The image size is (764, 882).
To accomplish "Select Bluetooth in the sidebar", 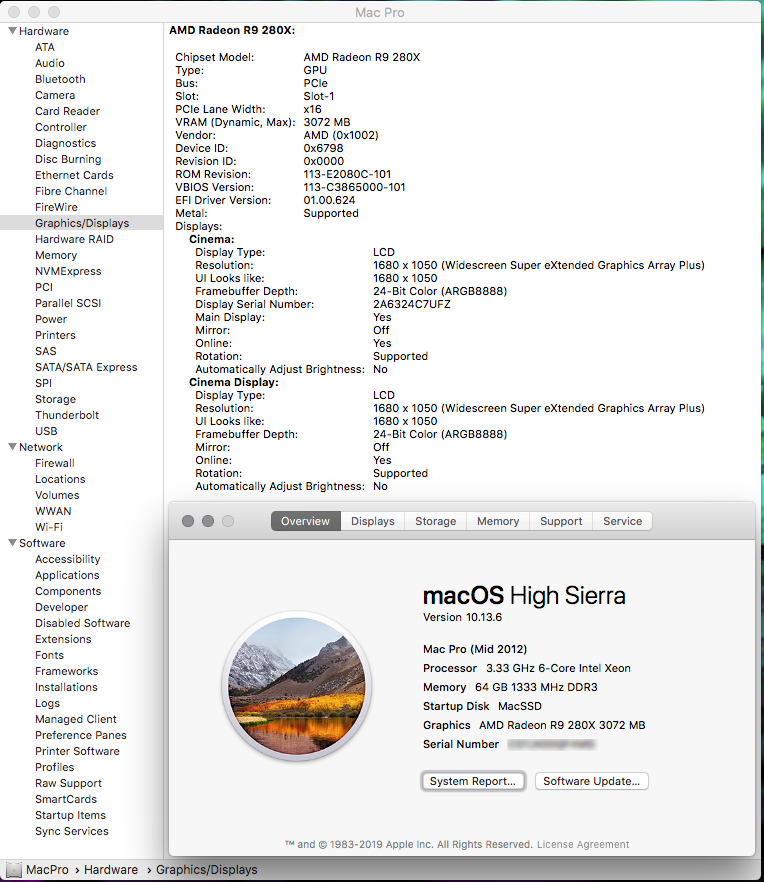I will pos(60,79).
